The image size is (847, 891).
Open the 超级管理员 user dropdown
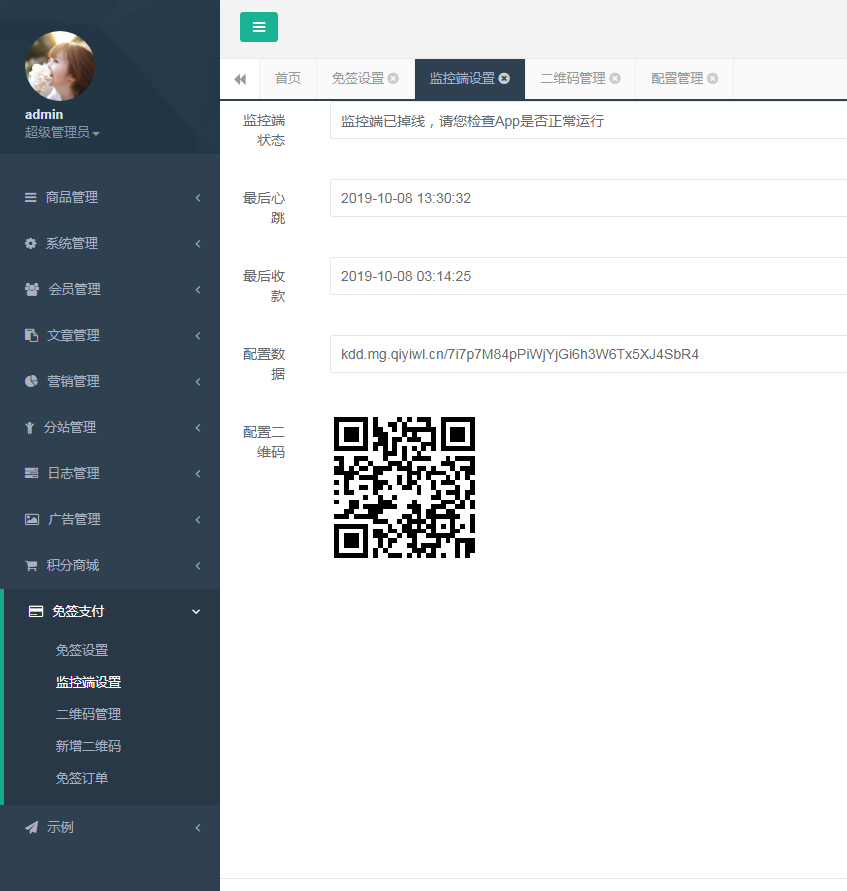(x=62, y=132)
